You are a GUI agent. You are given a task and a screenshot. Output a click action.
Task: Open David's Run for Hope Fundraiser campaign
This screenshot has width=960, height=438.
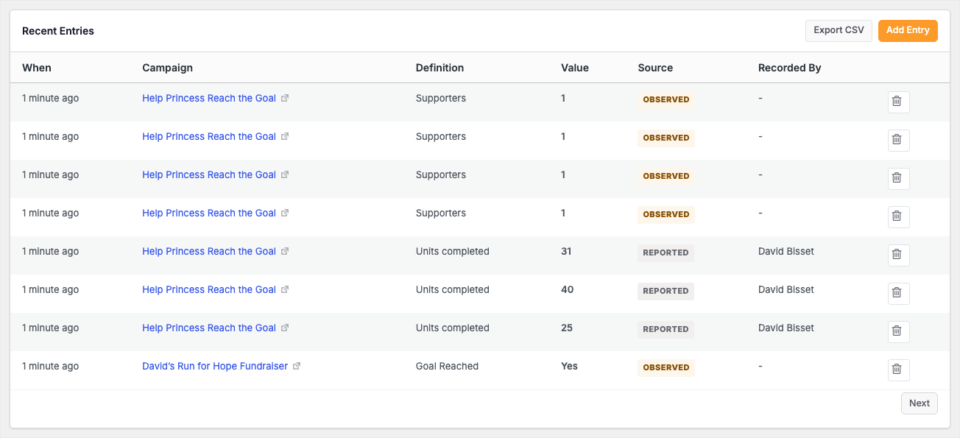pyautogui.click(x=215, y=366)
